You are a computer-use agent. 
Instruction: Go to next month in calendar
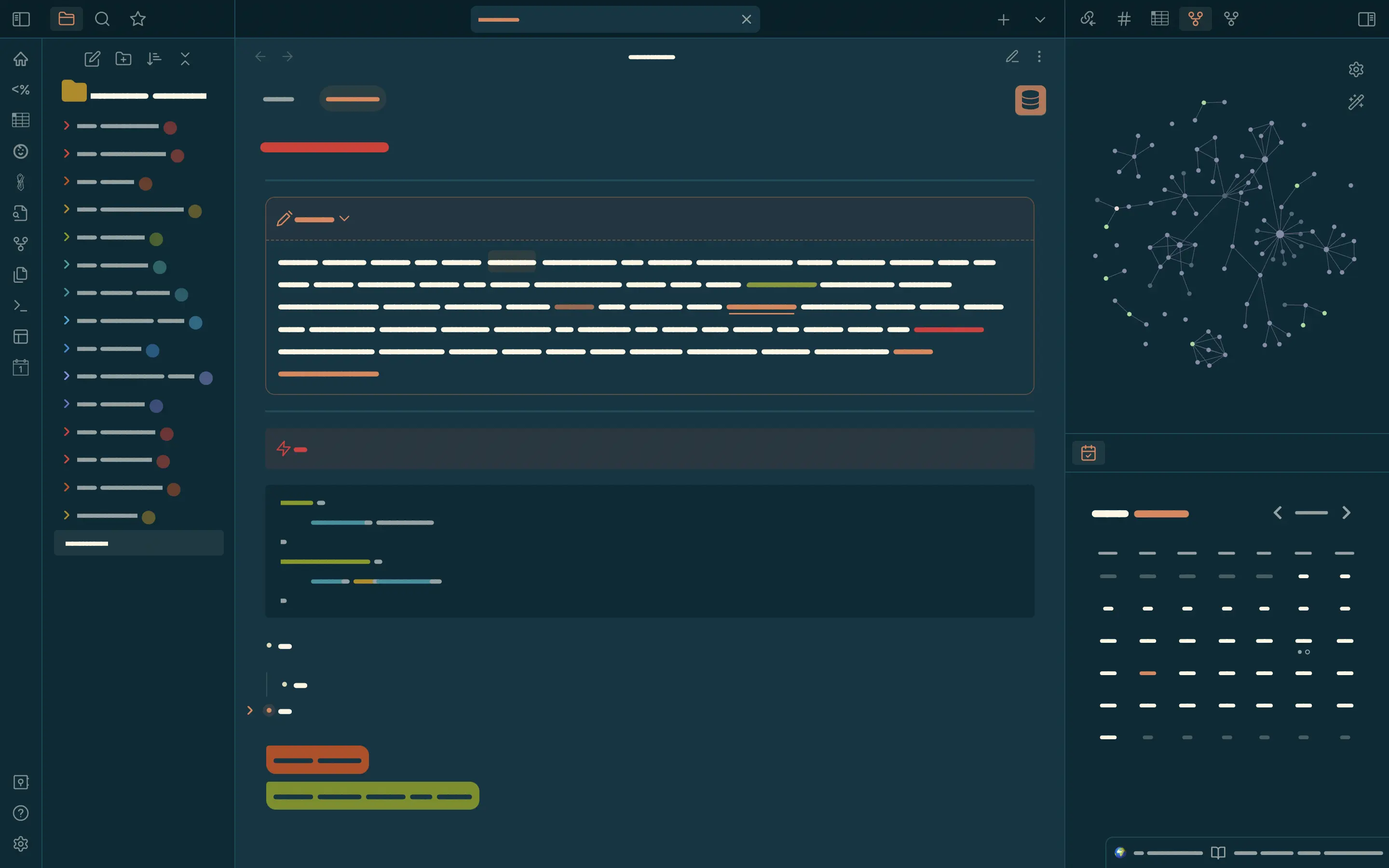click(x=1346, y=513)
